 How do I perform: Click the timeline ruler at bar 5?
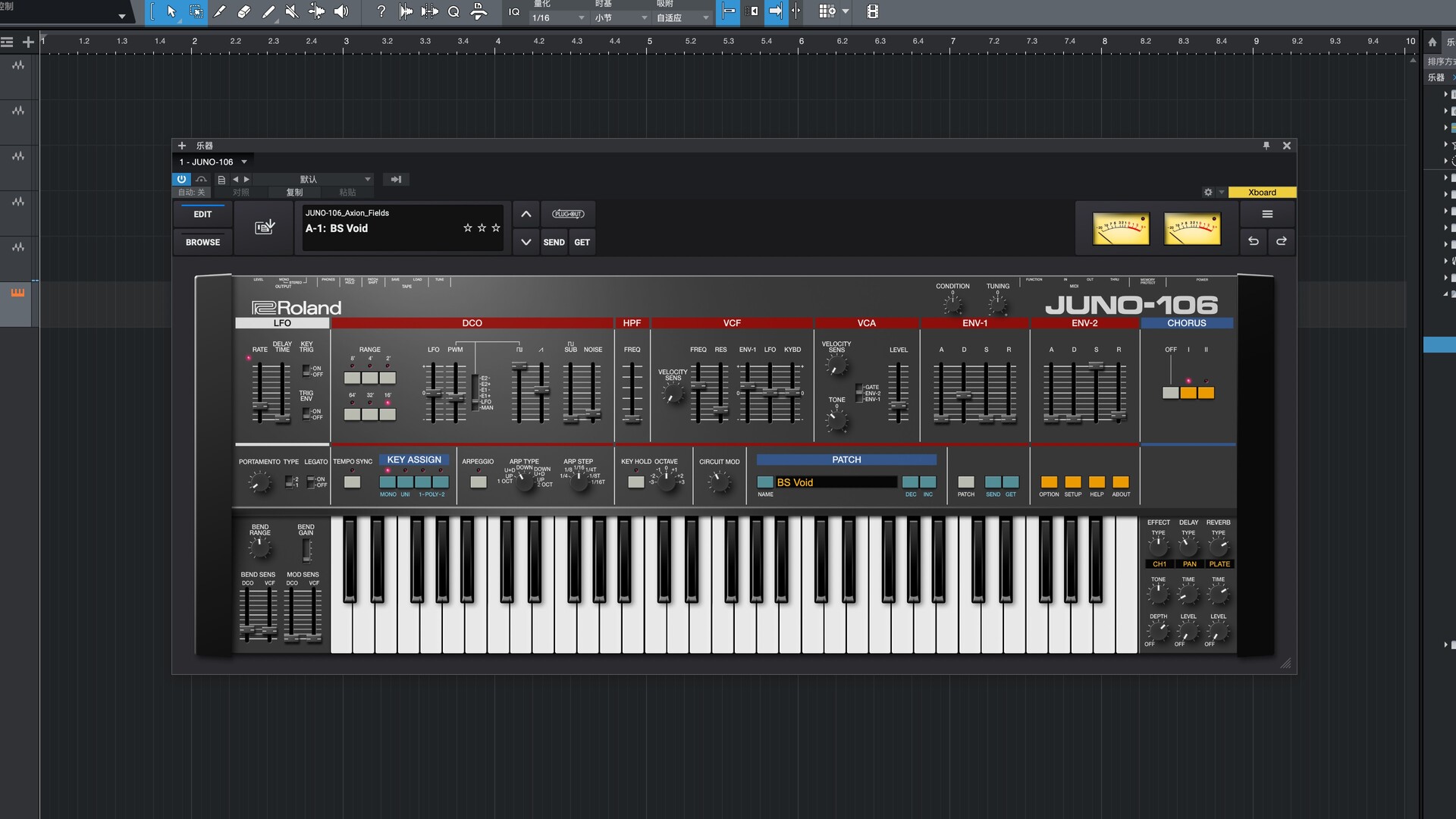649,42
